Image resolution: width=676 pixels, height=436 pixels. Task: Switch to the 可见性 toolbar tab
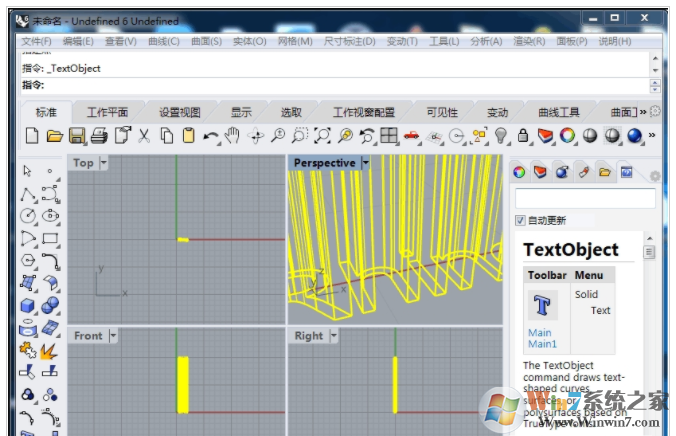[442, 112]
